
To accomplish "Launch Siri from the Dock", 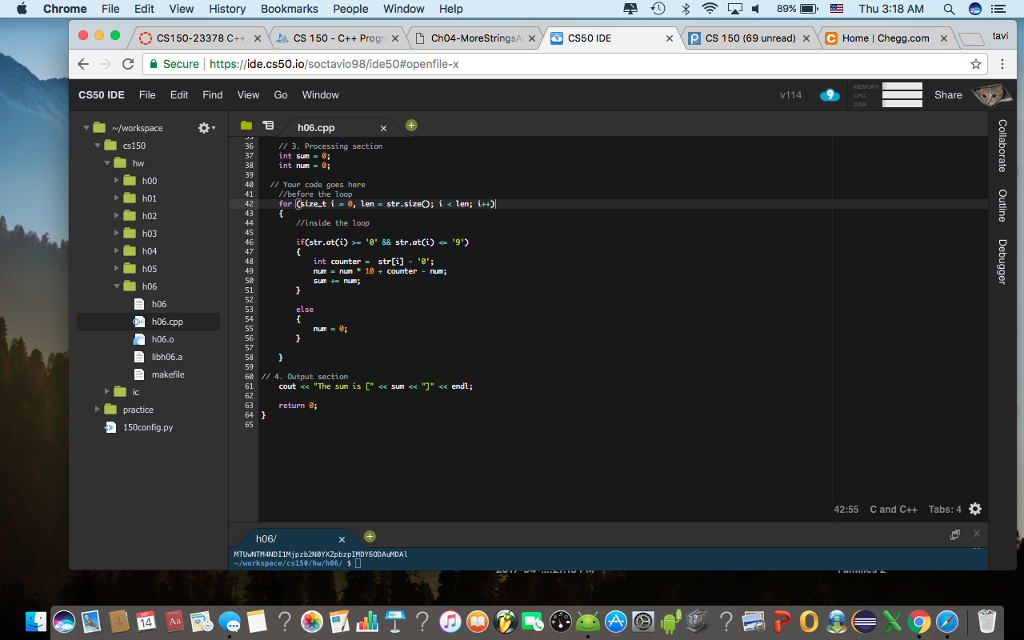I will (64, 621).
